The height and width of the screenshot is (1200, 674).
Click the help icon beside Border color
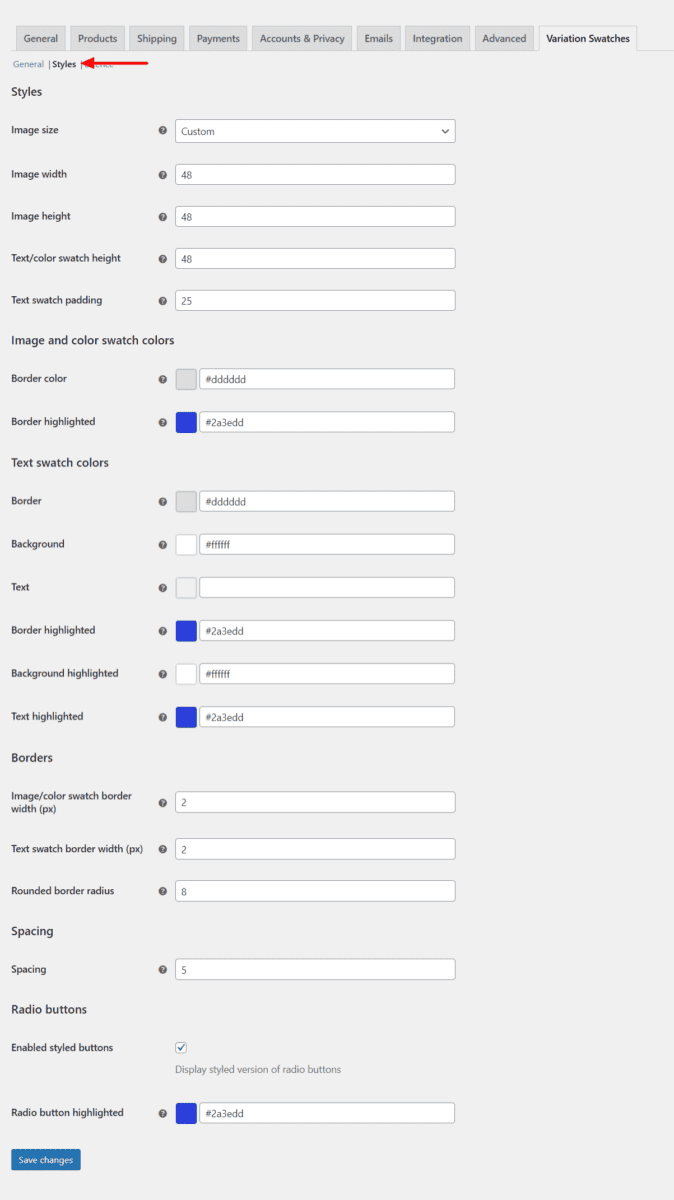click(x=162, y=379)
